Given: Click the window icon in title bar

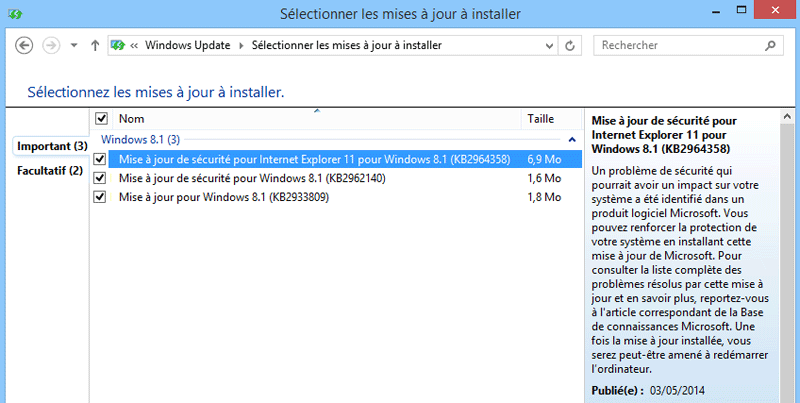Looking at the screenshot, I should click(12, 13).
